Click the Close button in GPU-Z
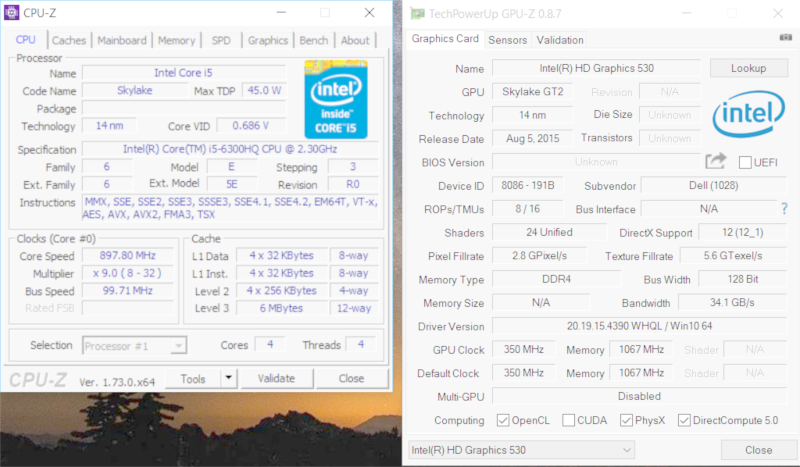The height and width of the screenshot is (467, 800). click(x=759, y=450)
